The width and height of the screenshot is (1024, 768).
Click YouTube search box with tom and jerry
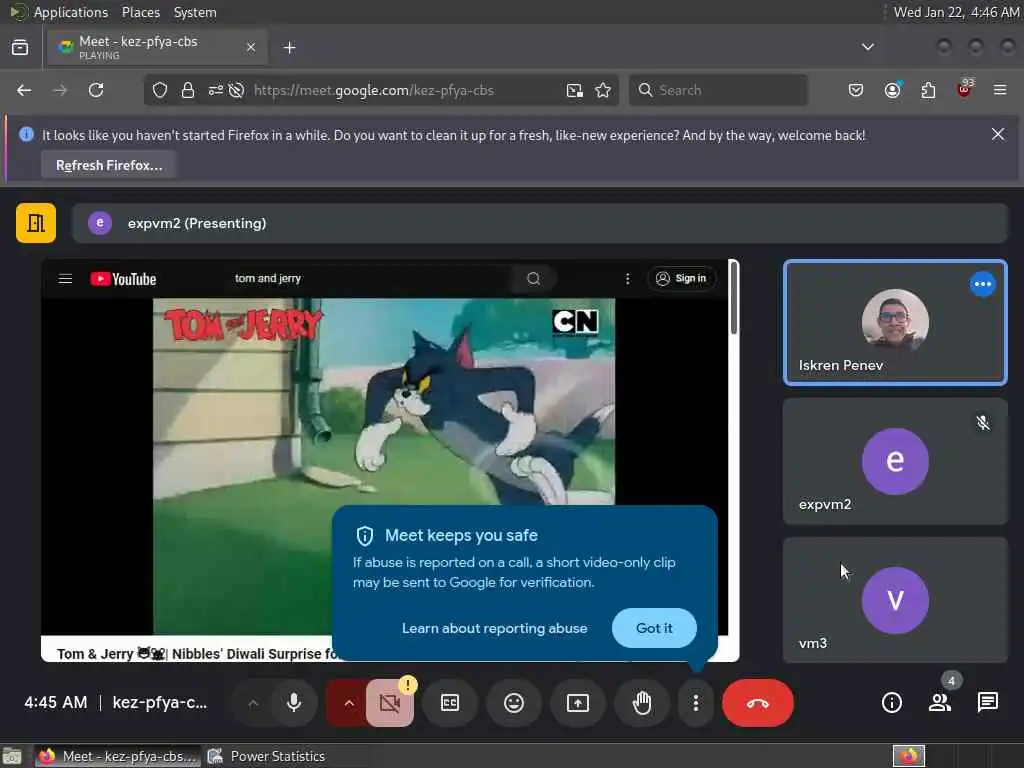pos(369,279)
